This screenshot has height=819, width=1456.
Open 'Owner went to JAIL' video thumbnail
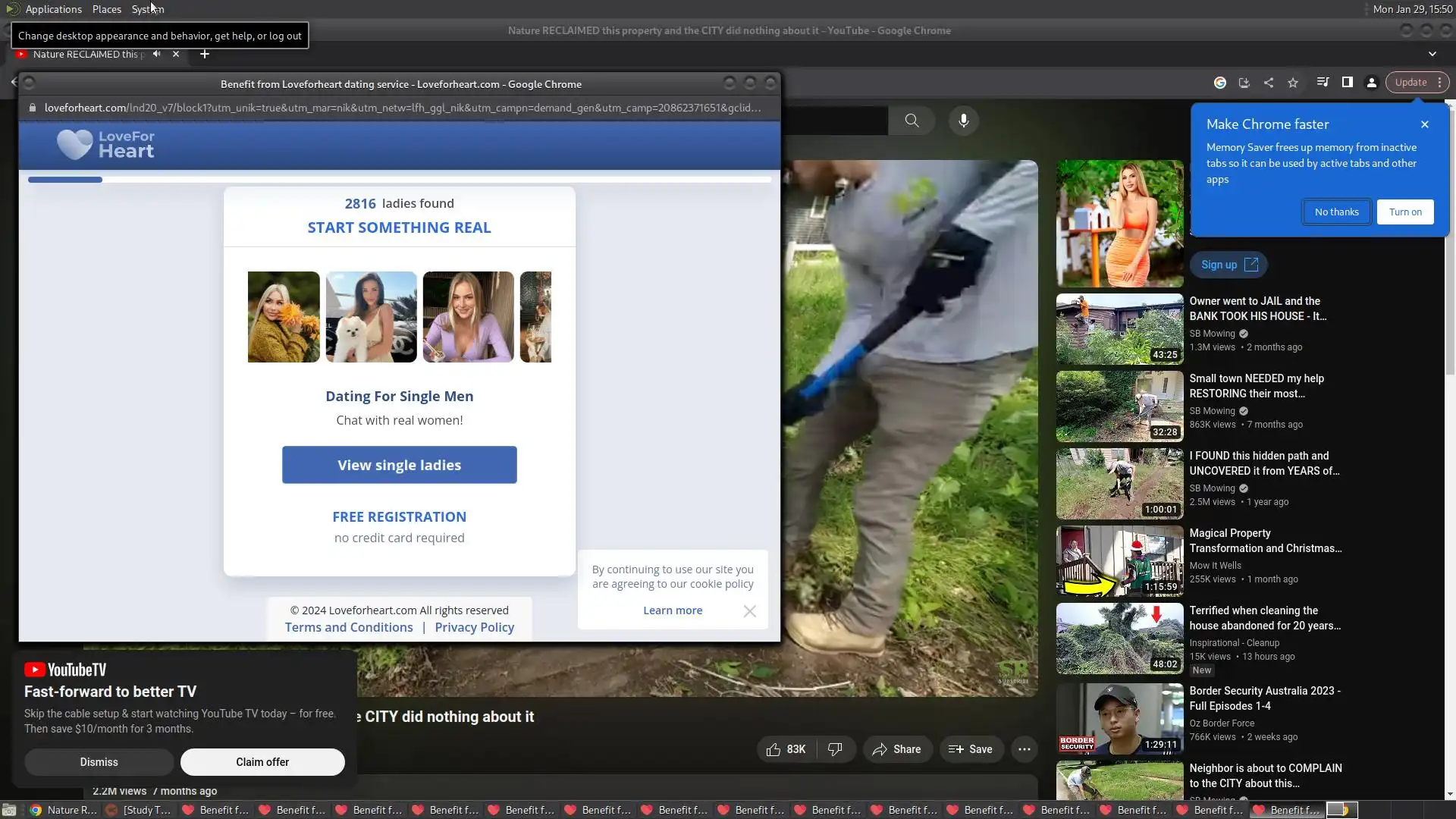(1119, 328)
